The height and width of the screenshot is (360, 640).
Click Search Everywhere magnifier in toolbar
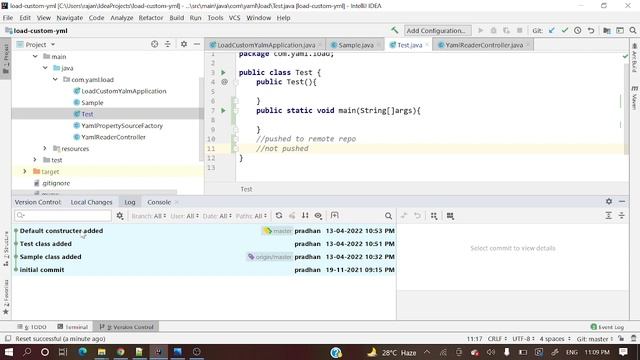pos(633,30)
